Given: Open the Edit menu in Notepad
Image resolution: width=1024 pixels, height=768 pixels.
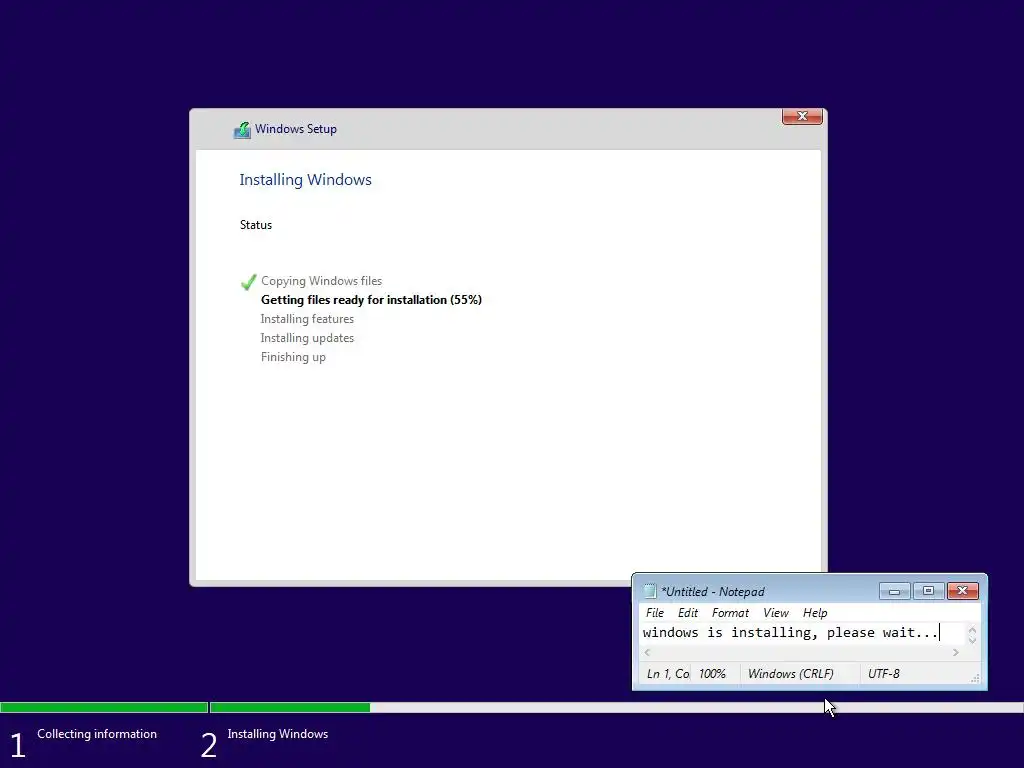Looking at the screenshot, I should click(x=688, y=613).
